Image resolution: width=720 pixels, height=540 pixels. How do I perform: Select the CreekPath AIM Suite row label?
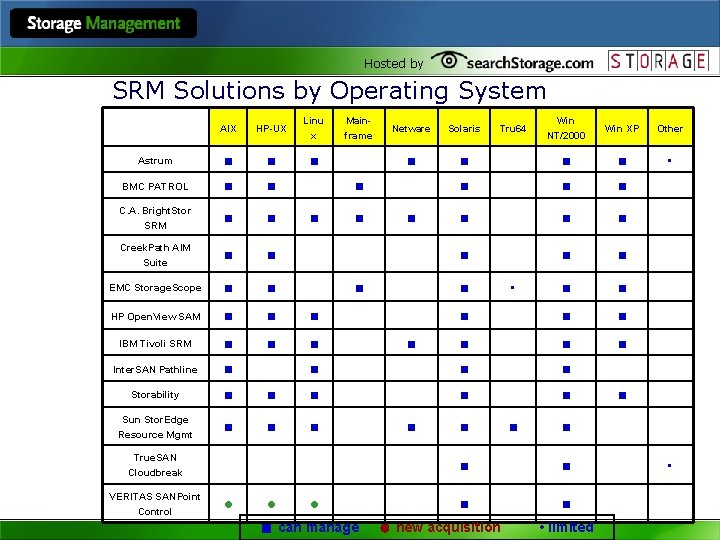(155, 255)
